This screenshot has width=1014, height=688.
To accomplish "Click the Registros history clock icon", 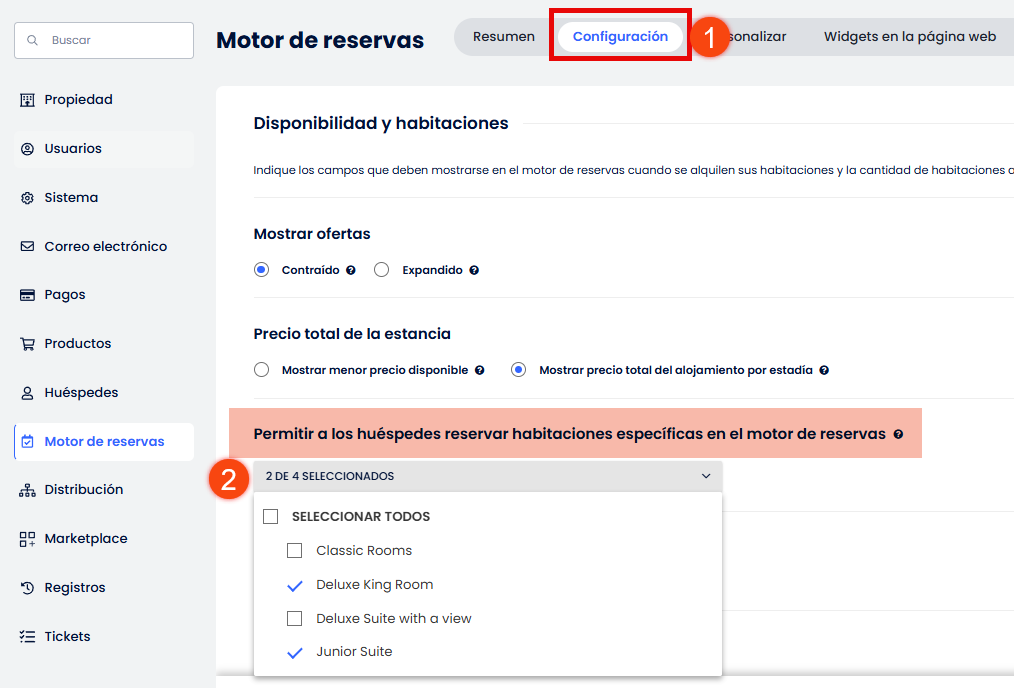I will tap(27, 588).
